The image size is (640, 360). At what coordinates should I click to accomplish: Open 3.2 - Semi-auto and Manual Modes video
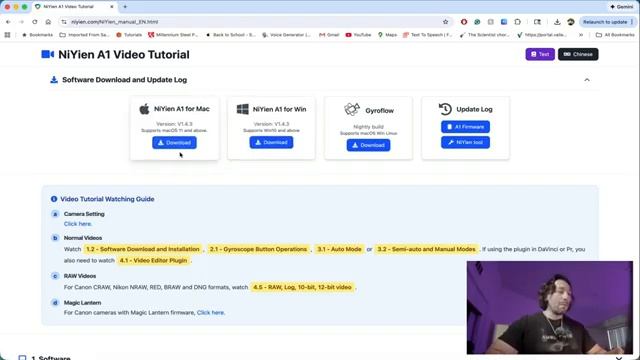[x=427, y=249]
